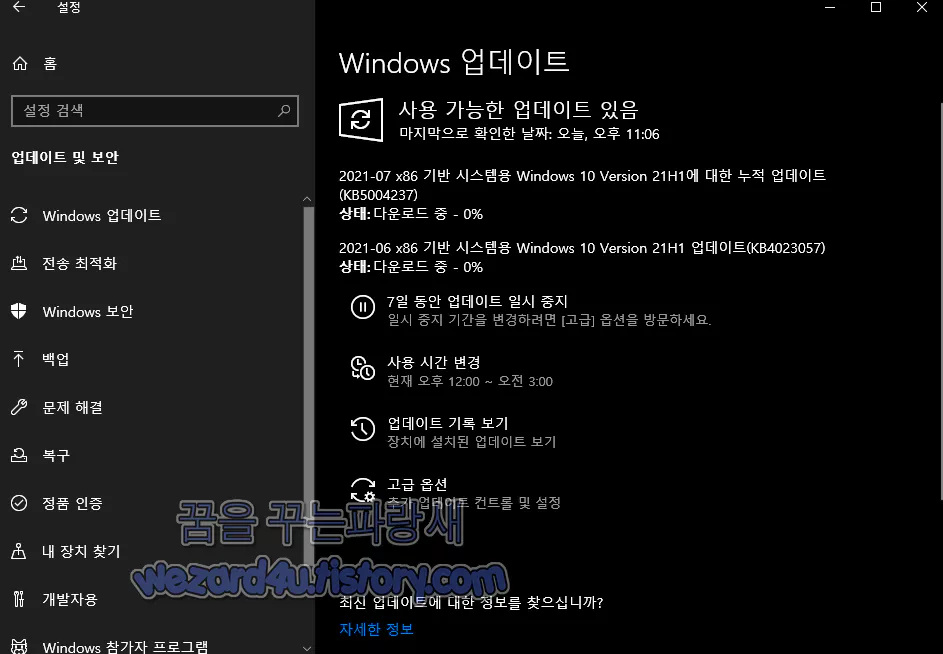
Task: Select the 정품 인증 checkmark icon
Action: [x=21, y=503]
